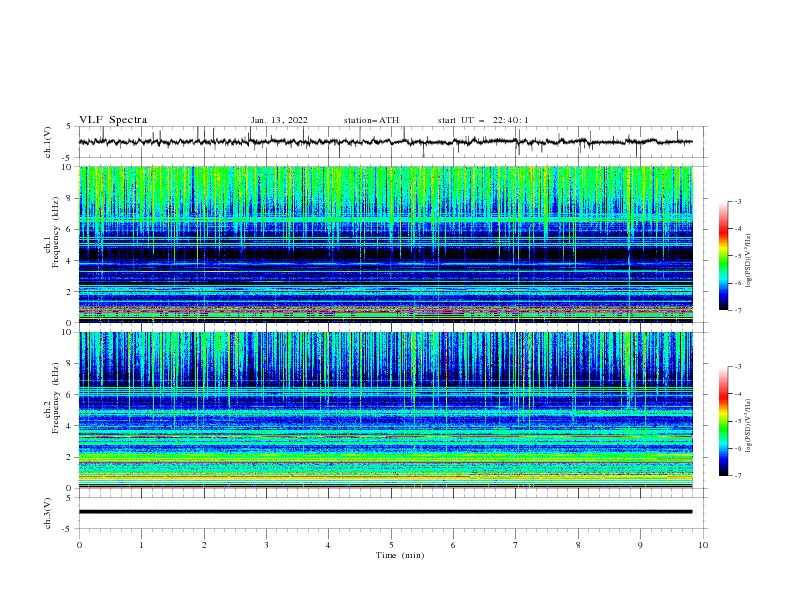Click the "-3" tick on lower color bar
This screenshot has height=612, width=792.
click(737, 367)
